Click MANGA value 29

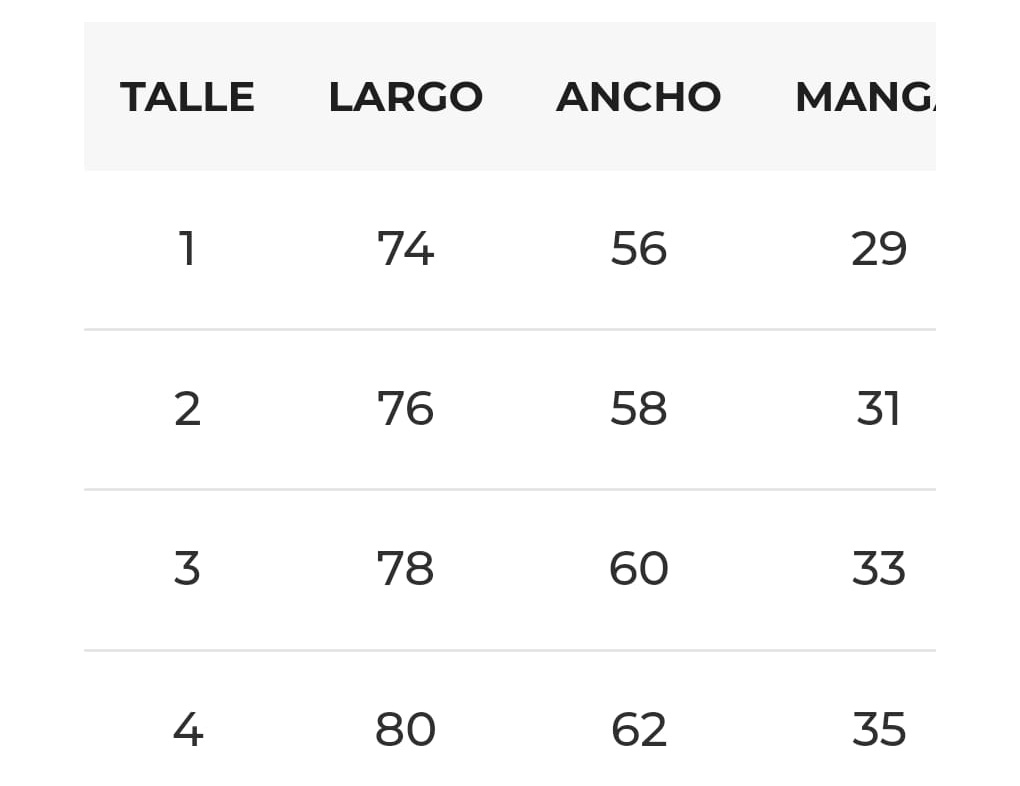(x=879, y=249)
